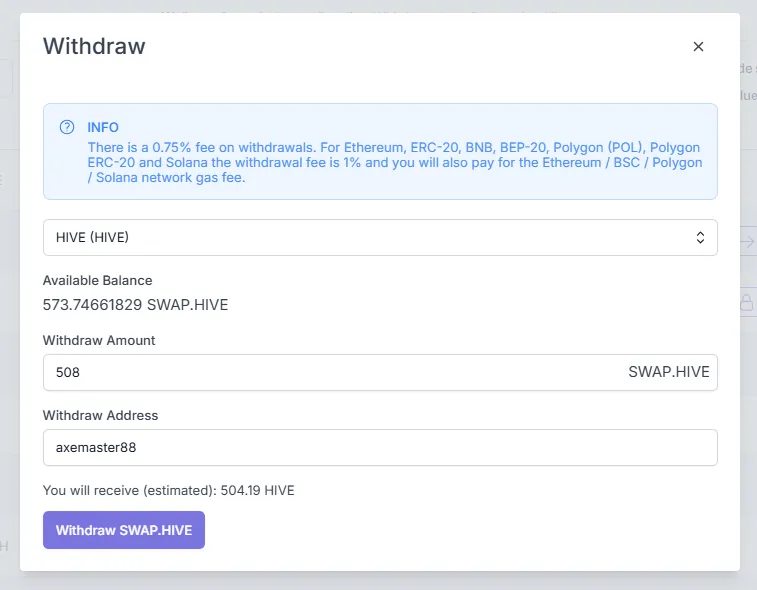Click the estimated receive 504.19 HIVE text
The height and width of the screenshot is (590, 757).
click(168, 491)
